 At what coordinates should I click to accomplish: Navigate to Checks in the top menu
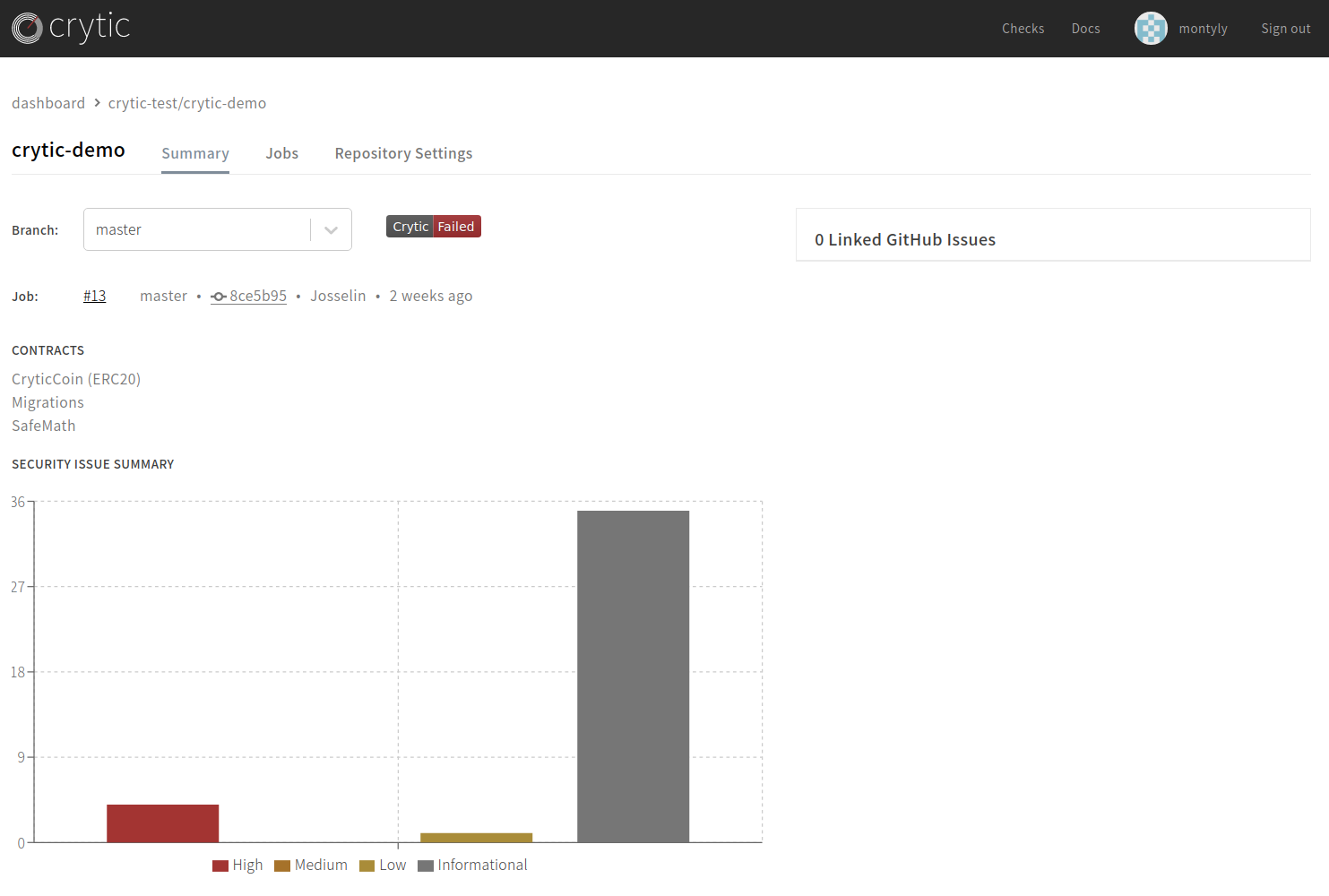point(1023,28)
